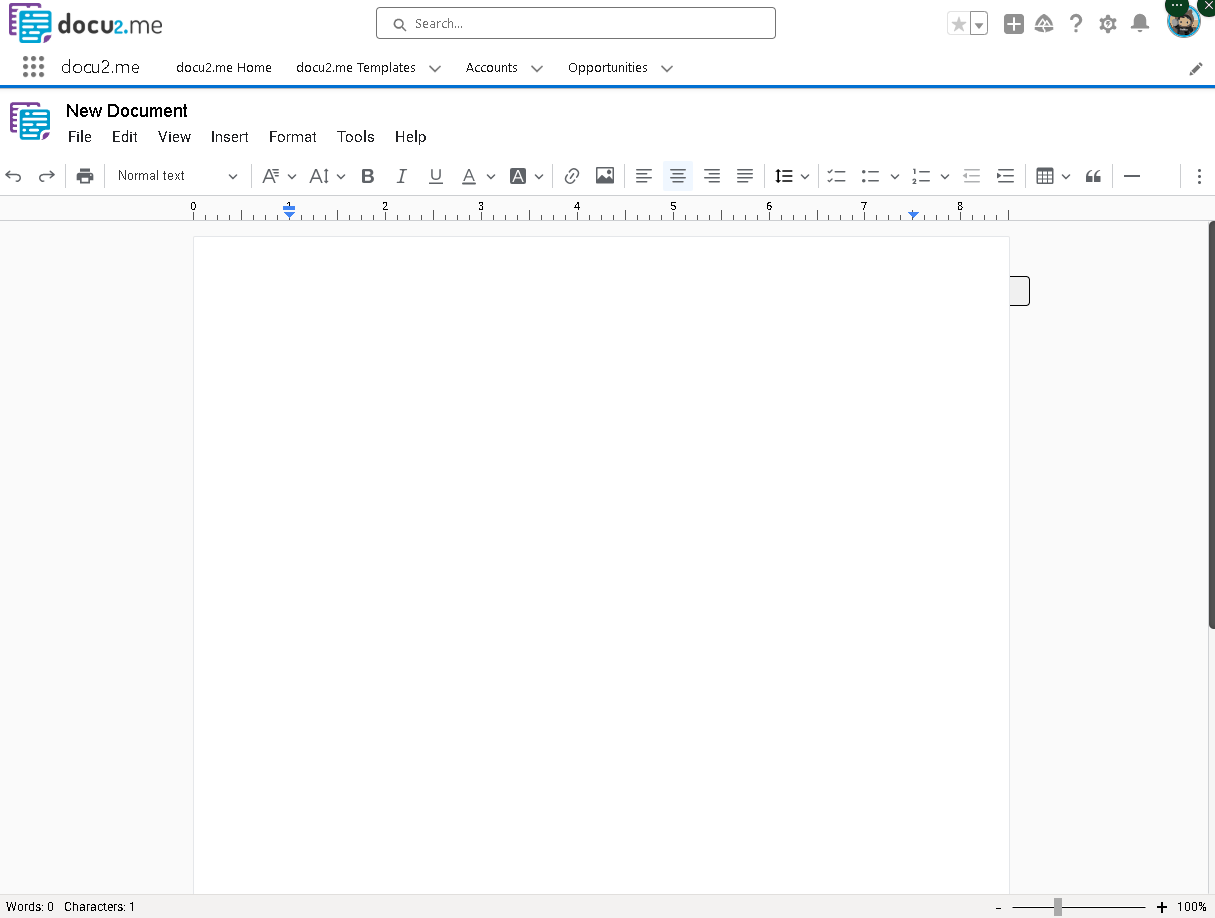Print the document
This screenshot has height=918, width=1215.
85,176
